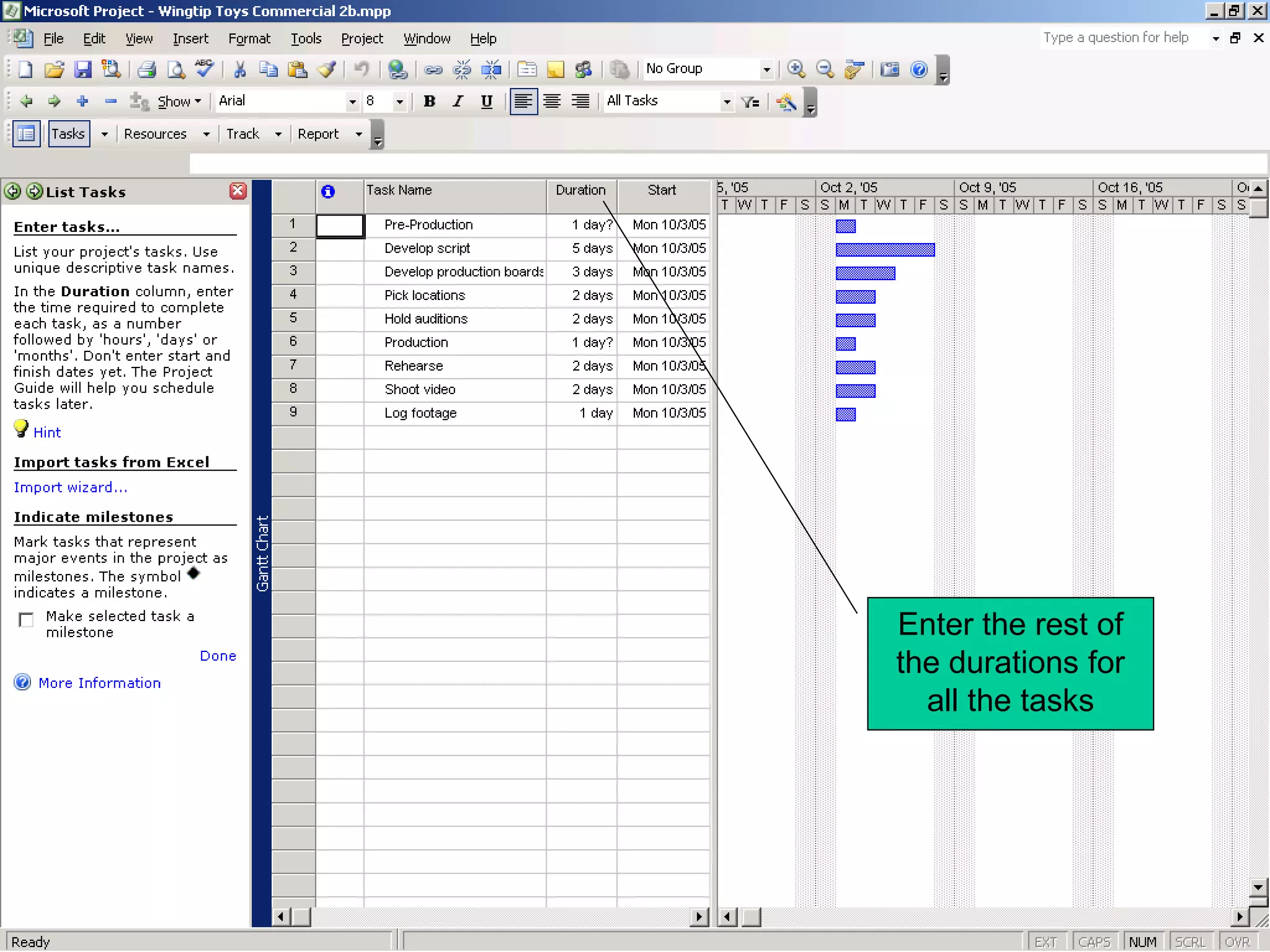Save the project with the floppy disk icon
Viewport: 1270px width, 952px height.
point(83,69)
